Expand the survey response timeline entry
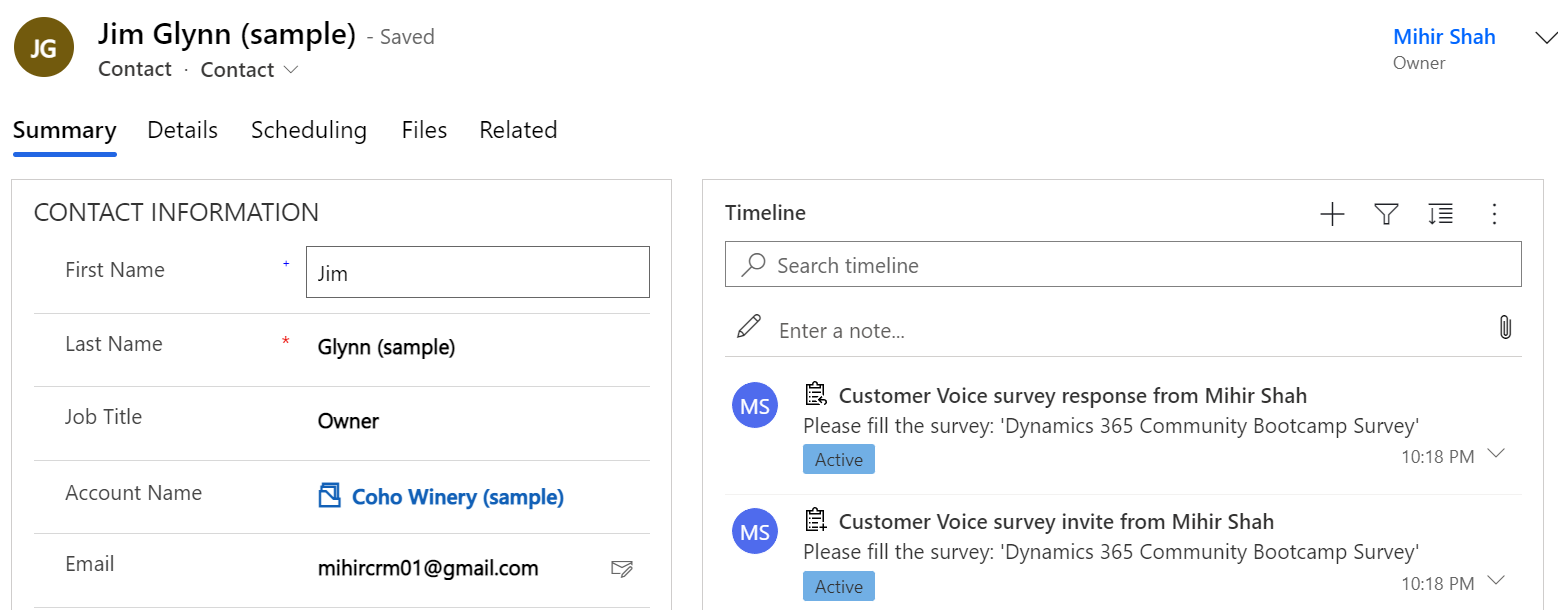1558x610 pixels. tap(1496, 454)
